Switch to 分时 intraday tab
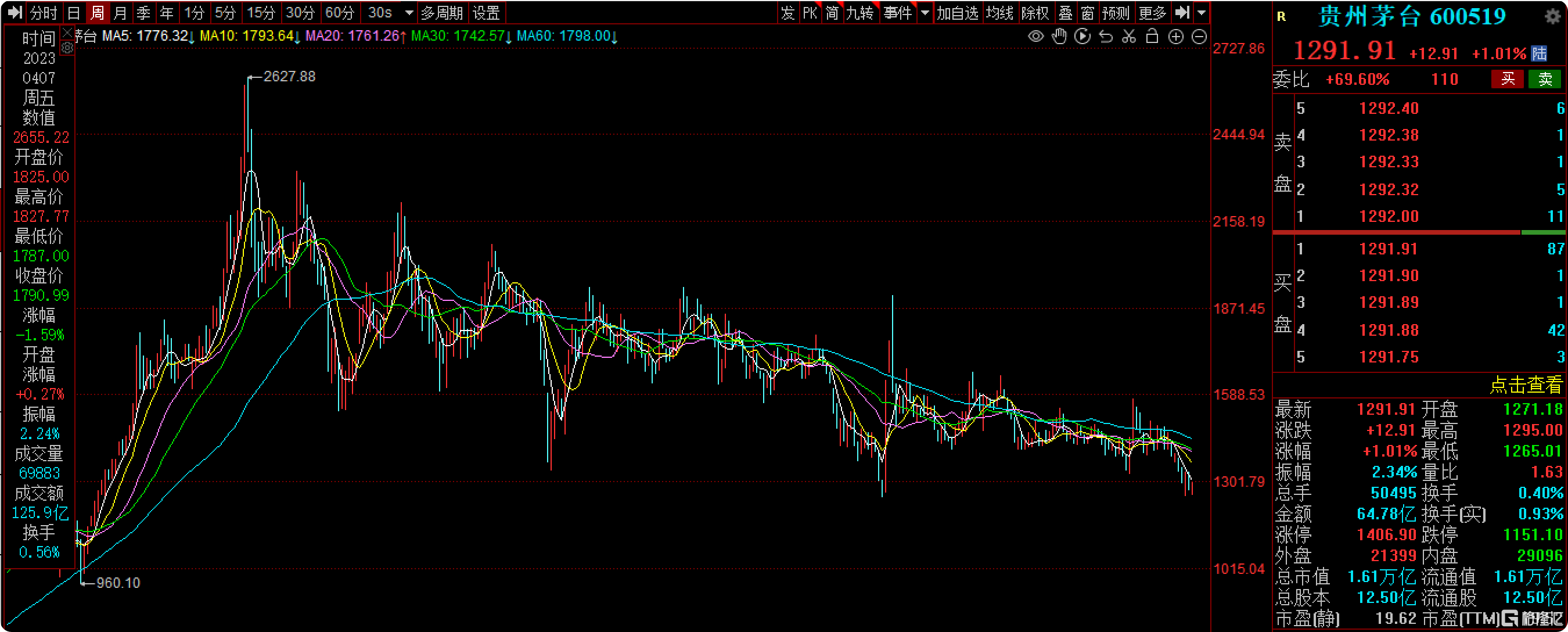This screenshot has width=1568, height=632. click(43, 13)
